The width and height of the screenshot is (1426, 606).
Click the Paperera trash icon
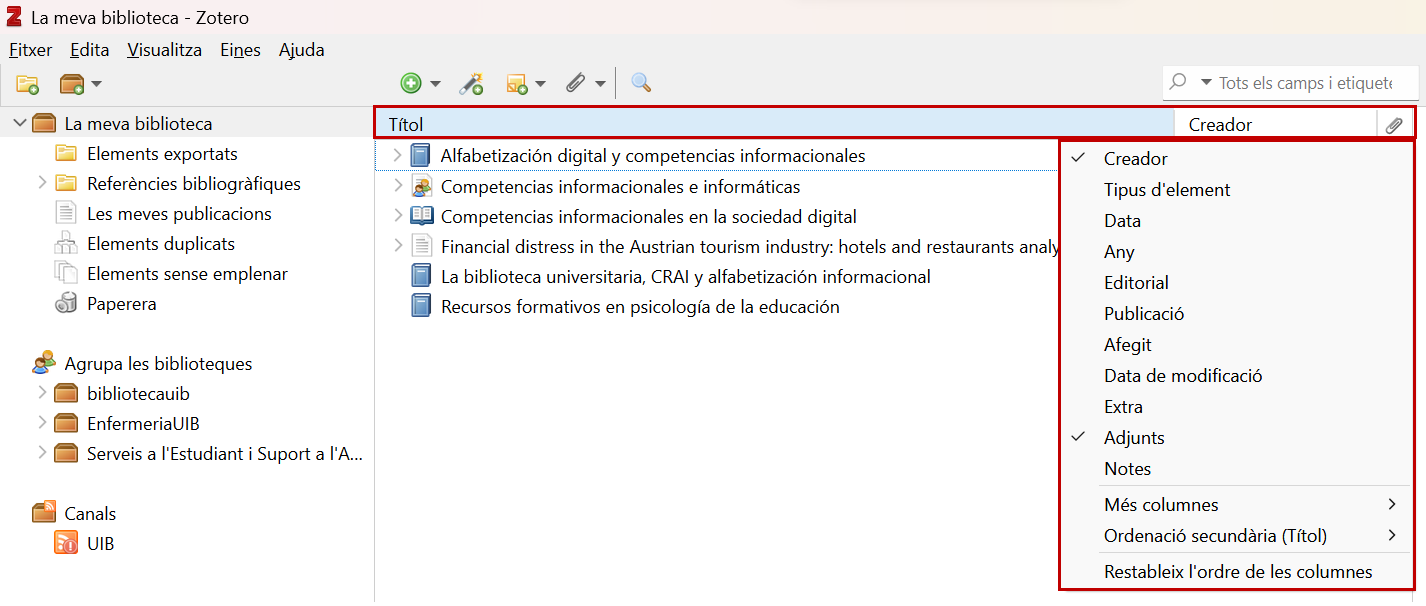point(66,303)
